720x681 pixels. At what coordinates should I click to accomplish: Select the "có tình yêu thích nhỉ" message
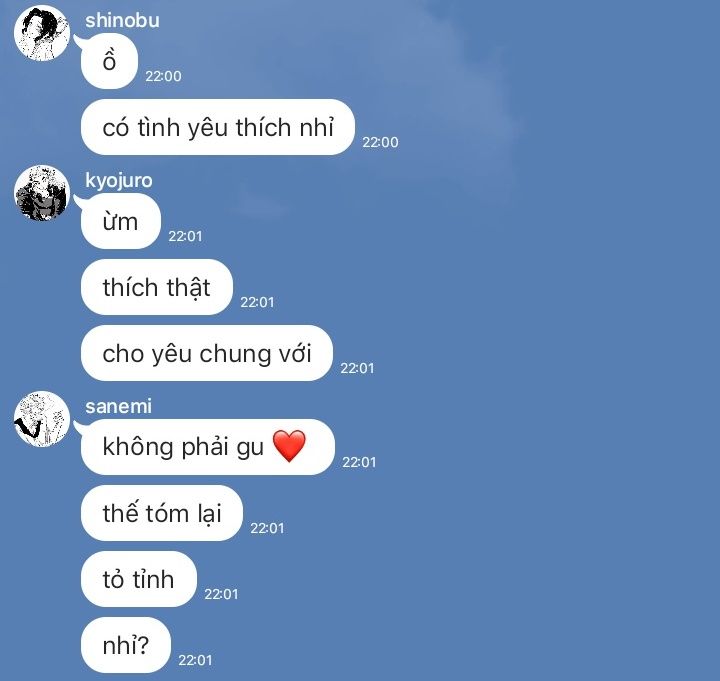coord(218,127)
